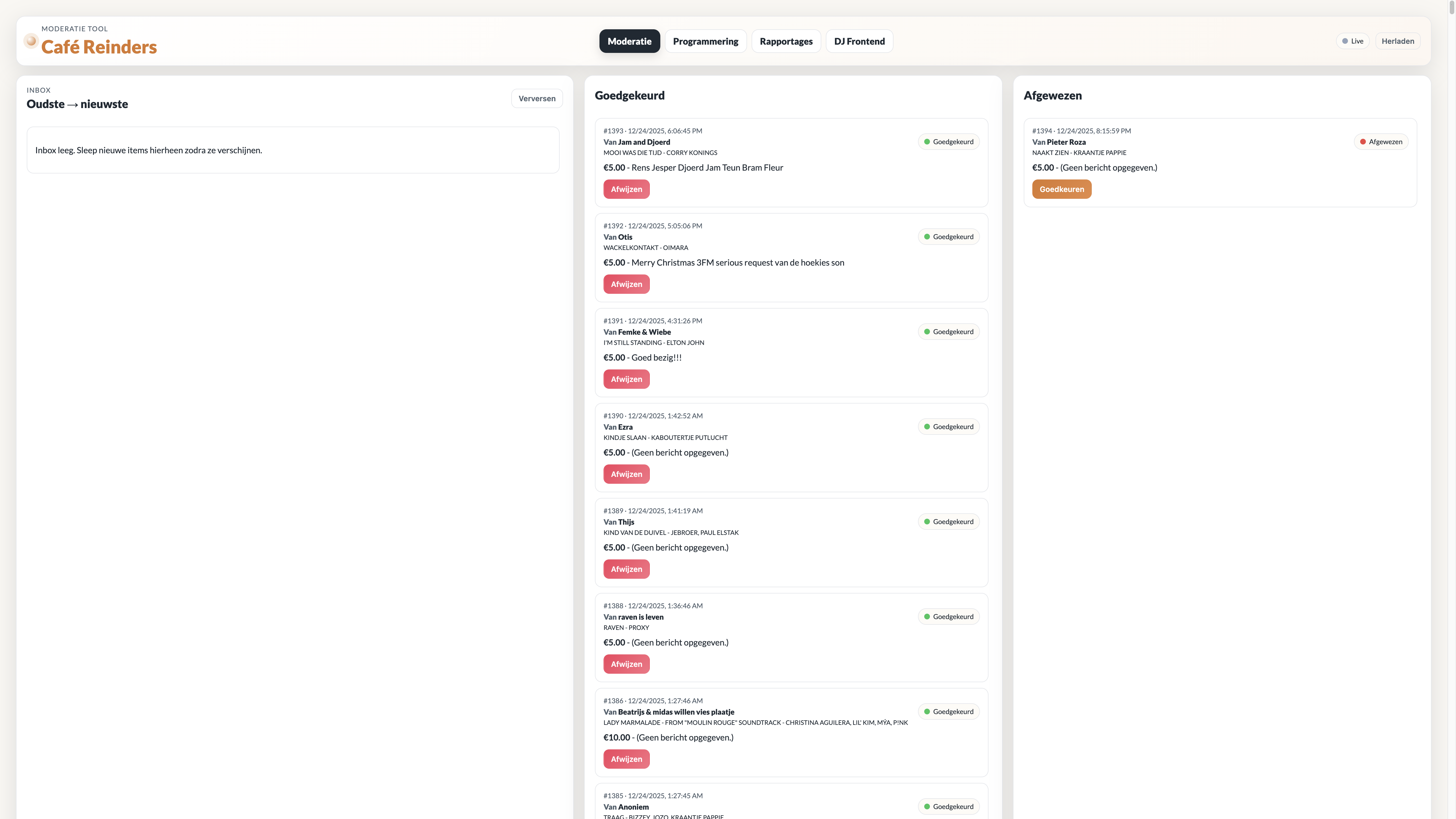Select the Afgewezen column heading
This screenshot has width=1456, height=819.
[x=1052, y=96]
